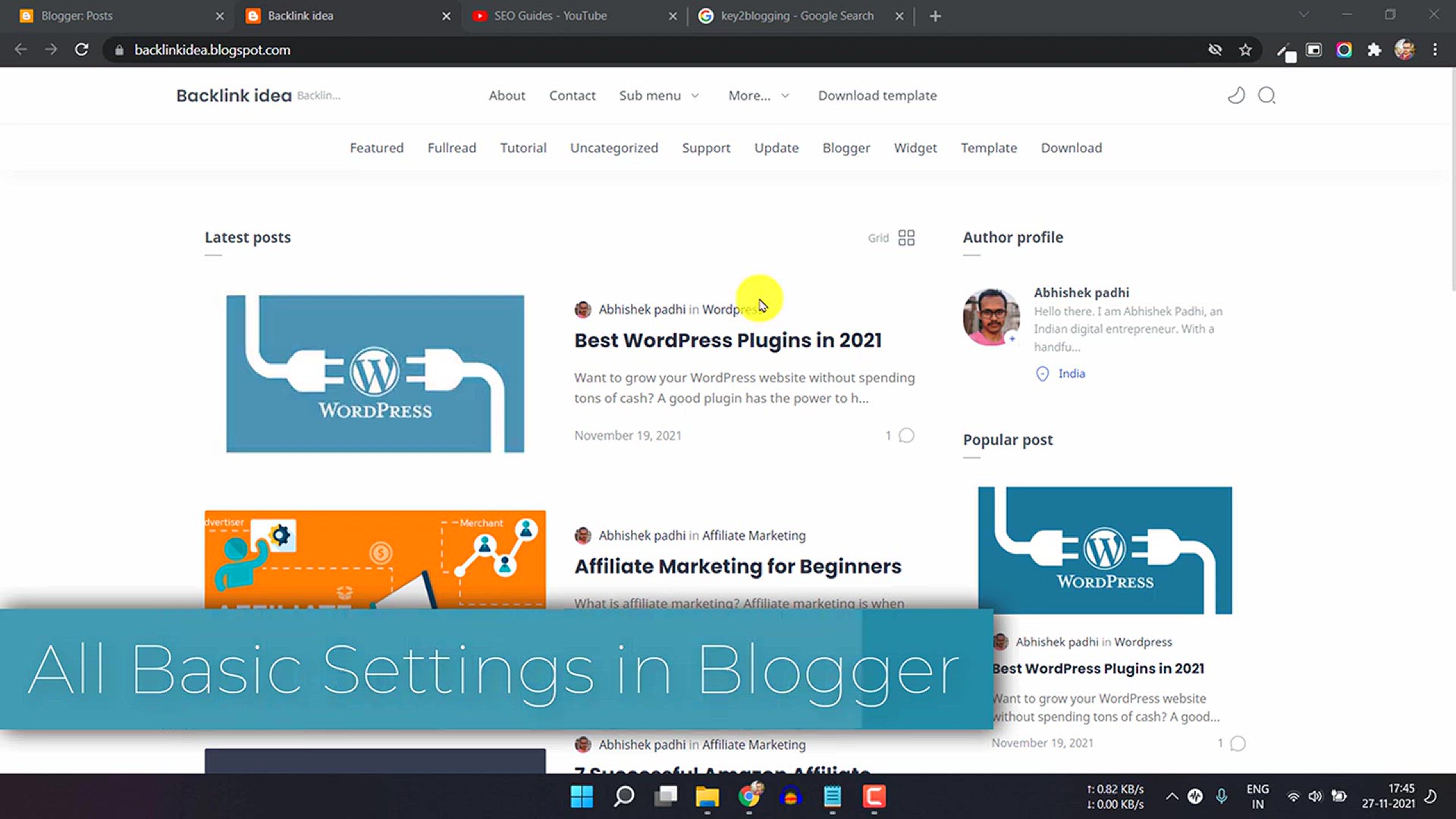Open Widget category
The height and width of the screenshot is (819, 1456).
pyautogui.click(x=915, y=148)
